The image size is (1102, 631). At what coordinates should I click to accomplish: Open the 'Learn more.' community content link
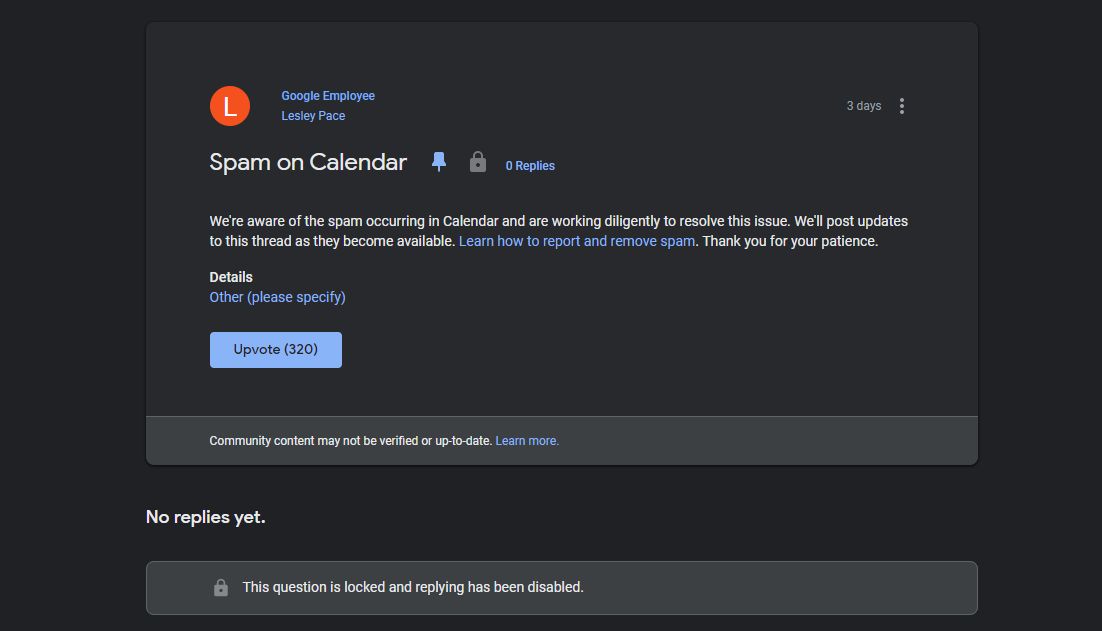tap(527, 441)
